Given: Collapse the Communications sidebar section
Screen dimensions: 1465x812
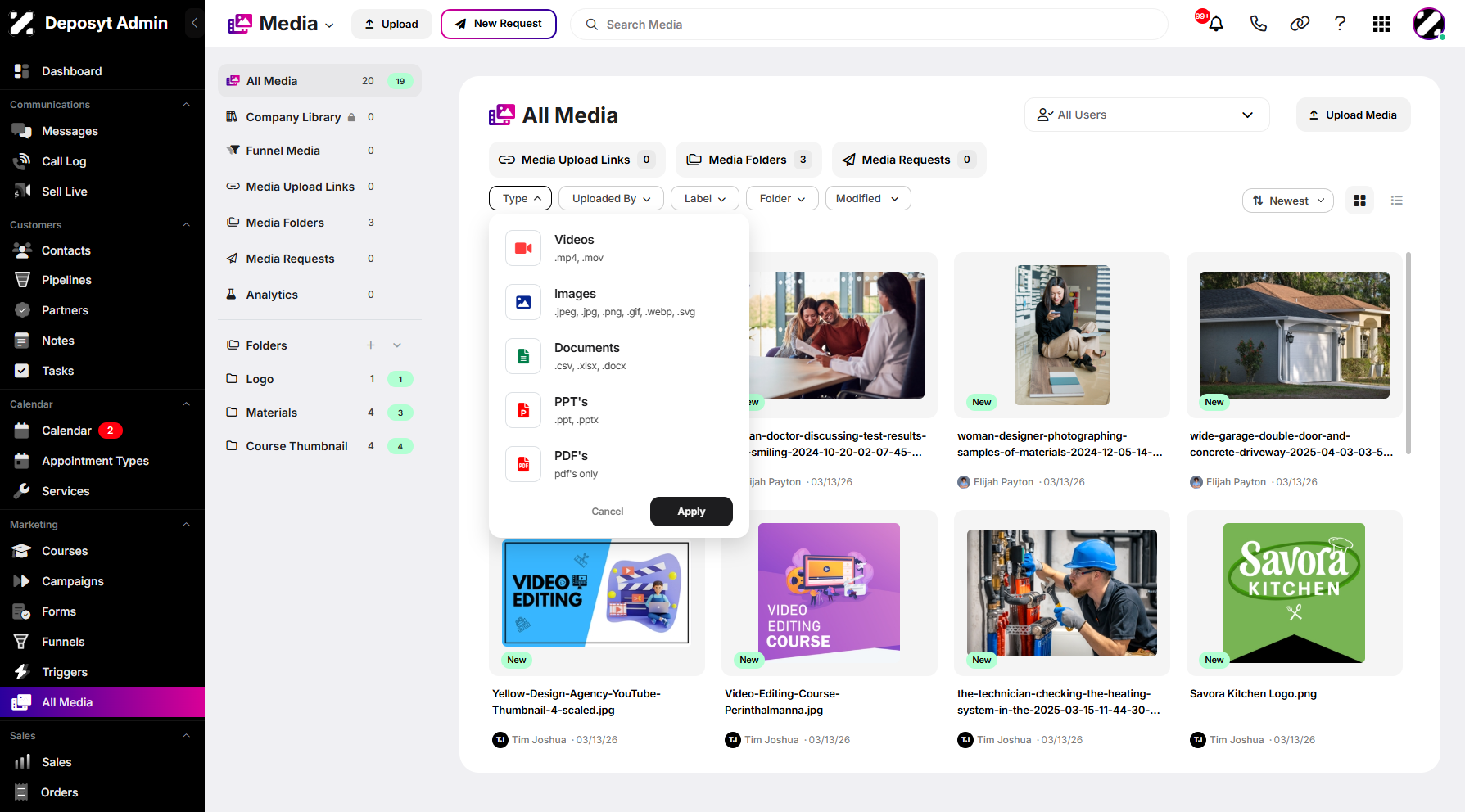Looking at the screenshot, I should click(x=186, y=105).
